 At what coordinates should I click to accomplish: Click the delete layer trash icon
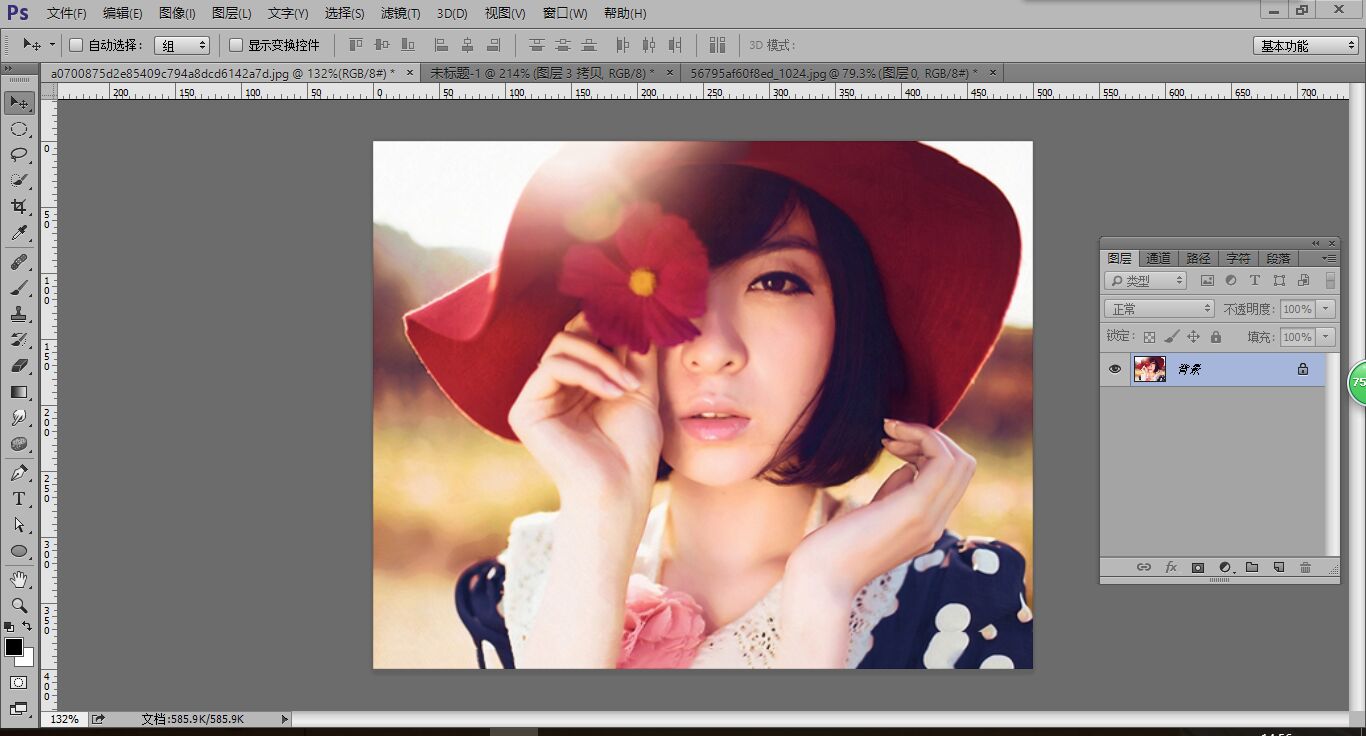[1305, 567]
